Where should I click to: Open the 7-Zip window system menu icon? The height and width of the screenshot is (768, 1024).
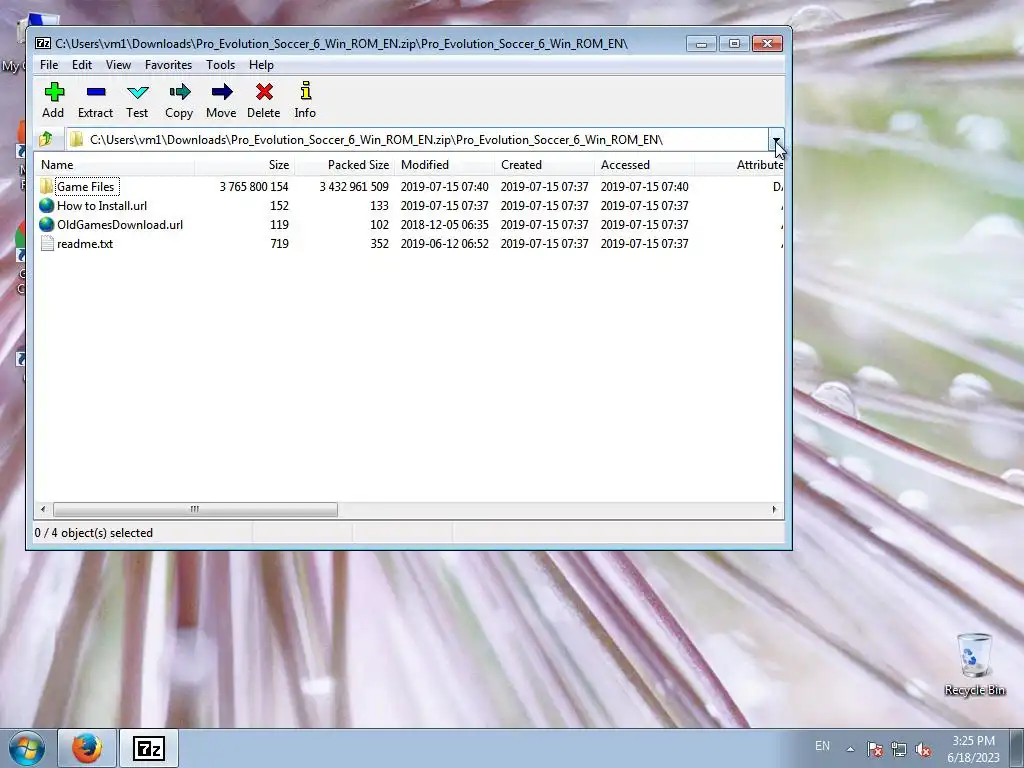pos(42,44)
